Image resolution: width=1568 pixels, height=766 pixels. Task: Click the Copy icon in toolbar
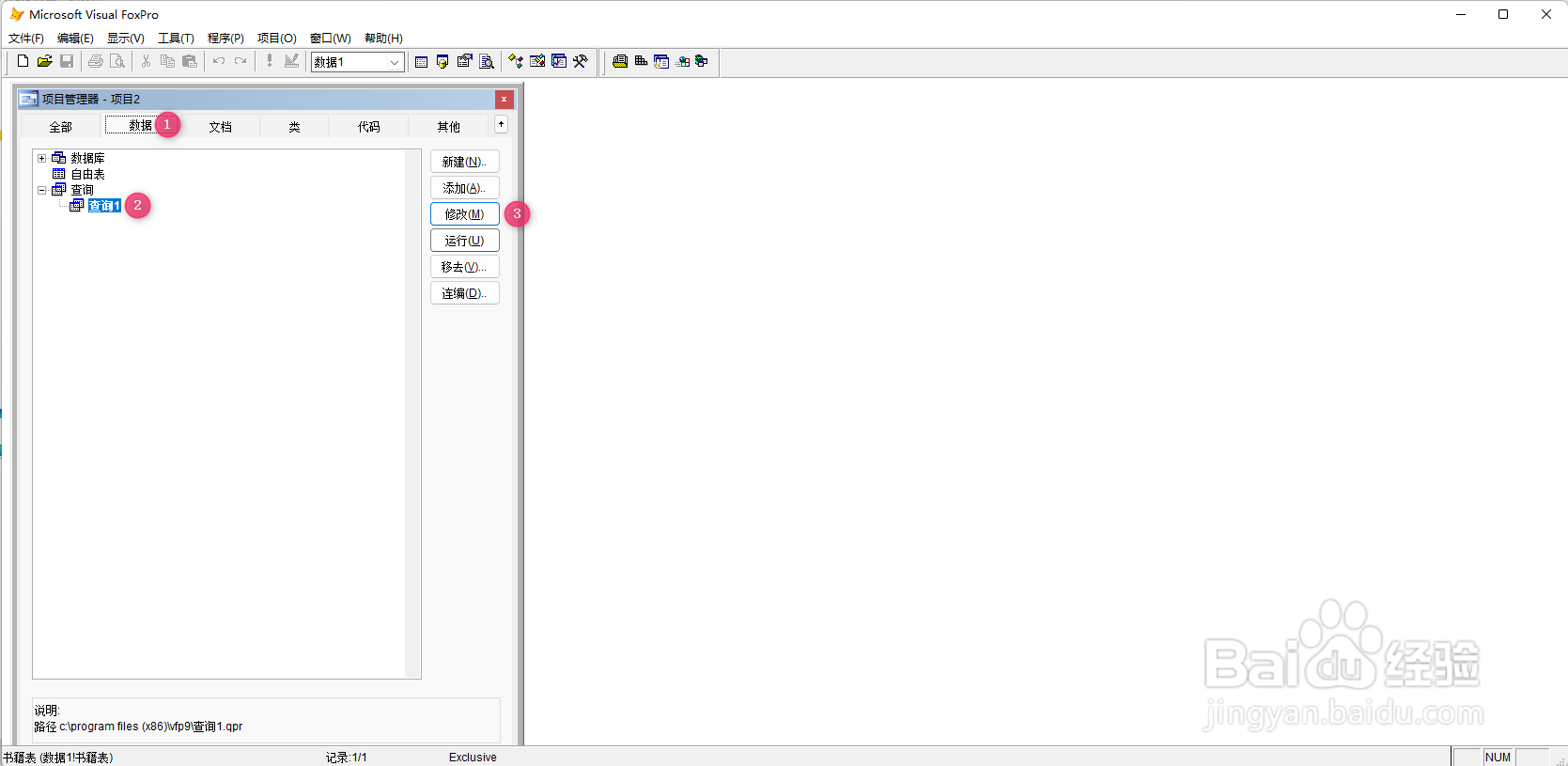(167, 61)
